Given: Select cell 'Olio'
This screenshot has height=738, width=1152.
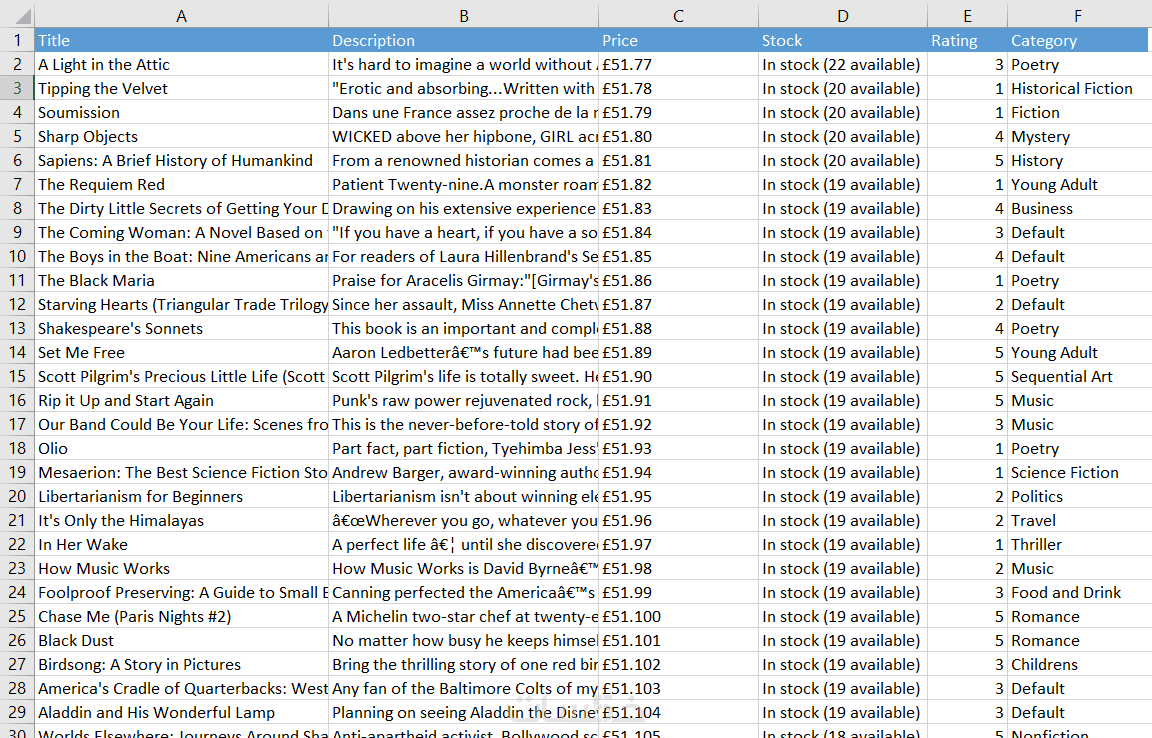Looking at the screenshot, I should tap(181, 448).
